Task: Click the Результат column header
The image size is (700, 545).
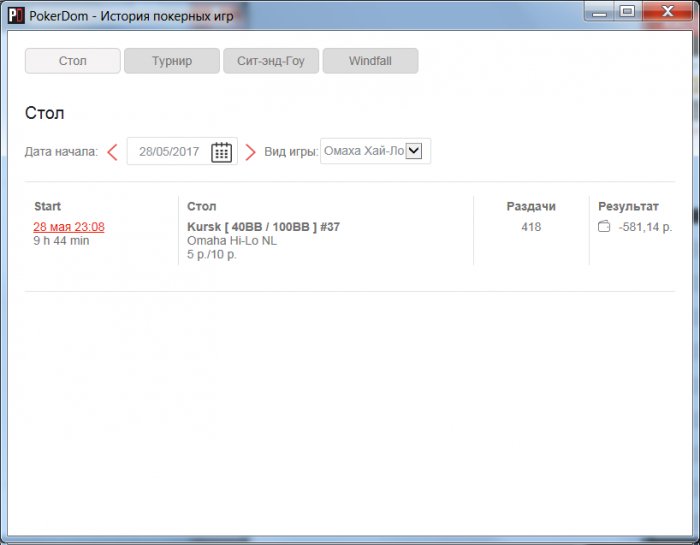Action: [628, 206]
